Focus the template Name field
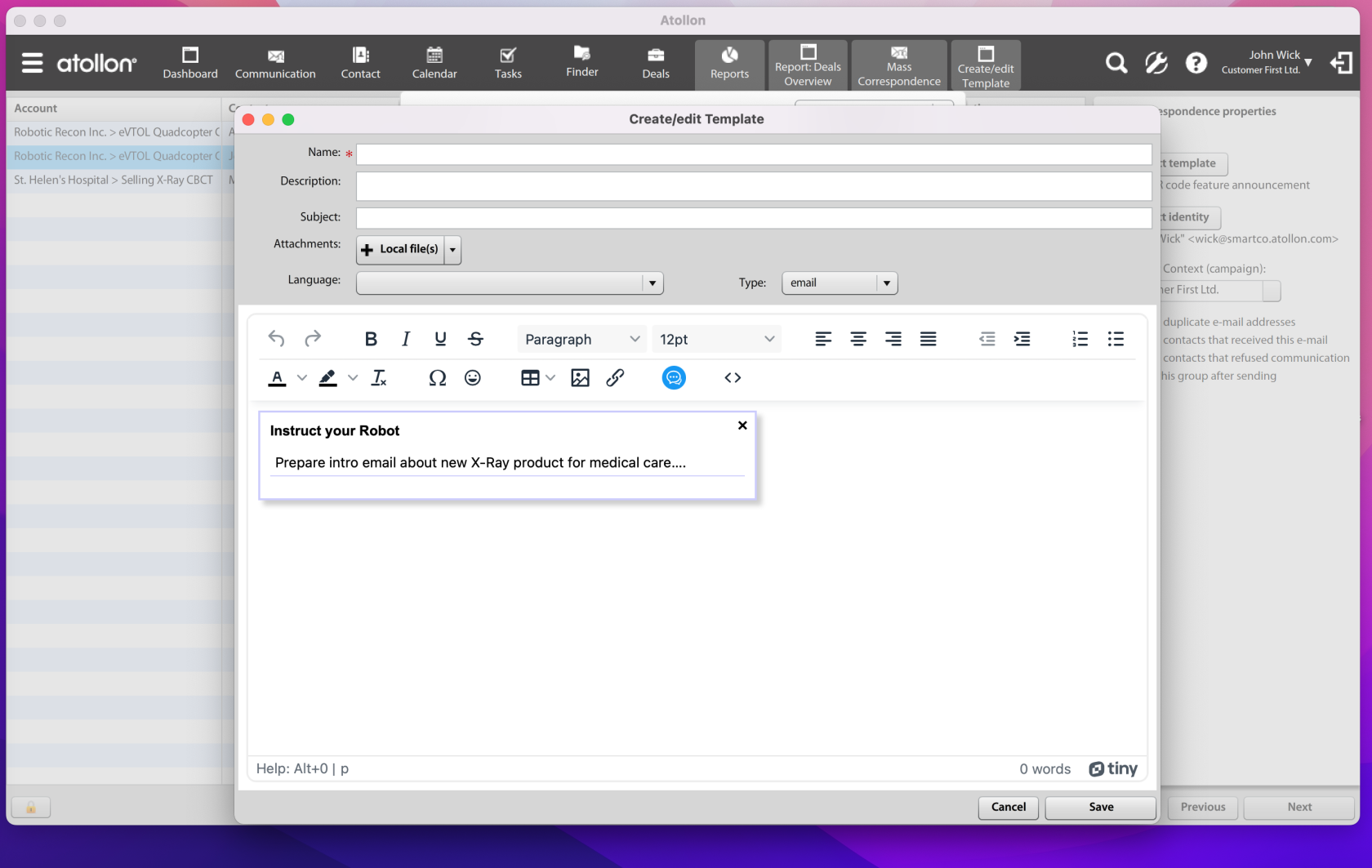Viewport: 1372px width, 868px height. pos(754,154)
